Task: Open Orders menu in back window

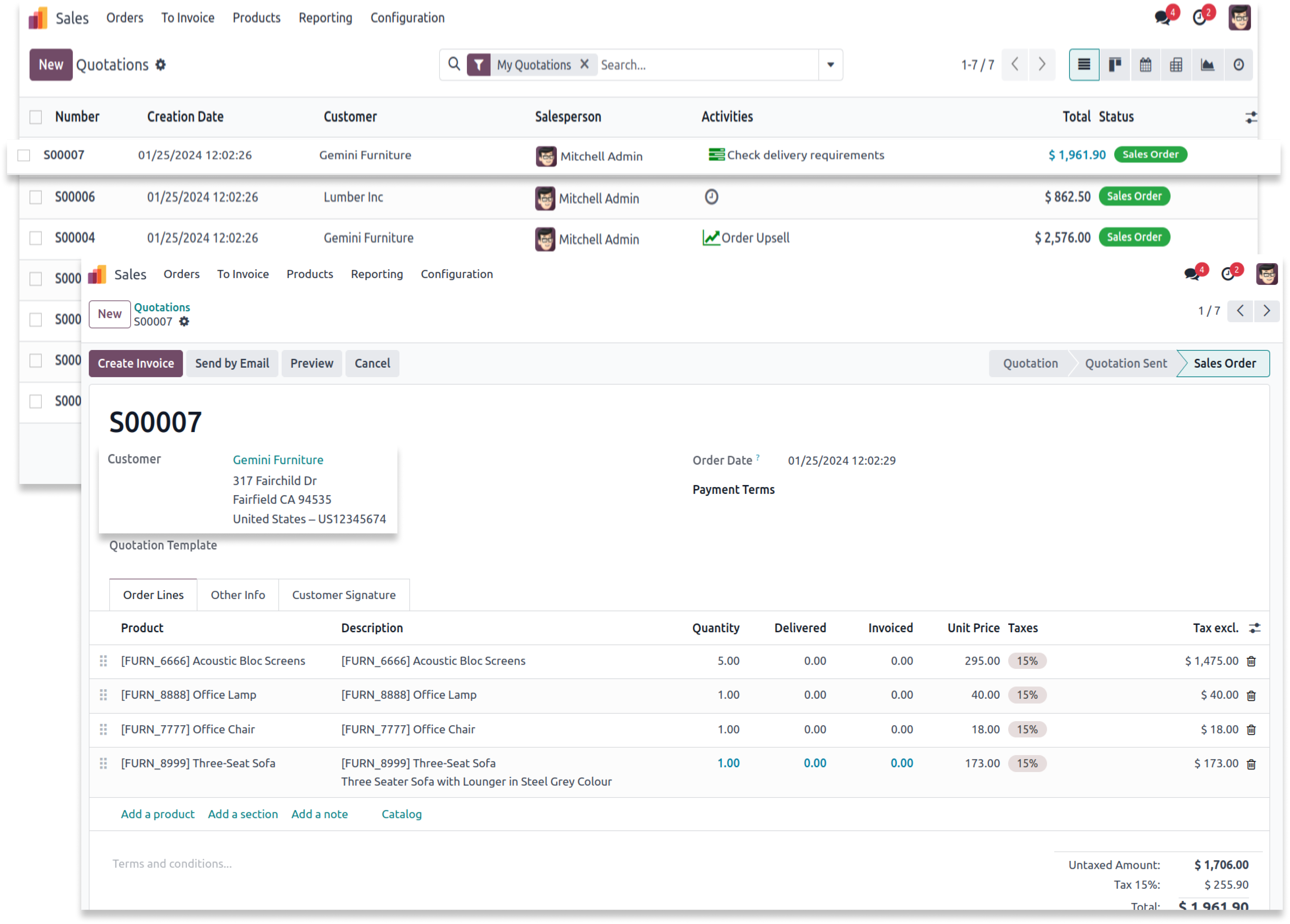Action: (x=125, y=18)
